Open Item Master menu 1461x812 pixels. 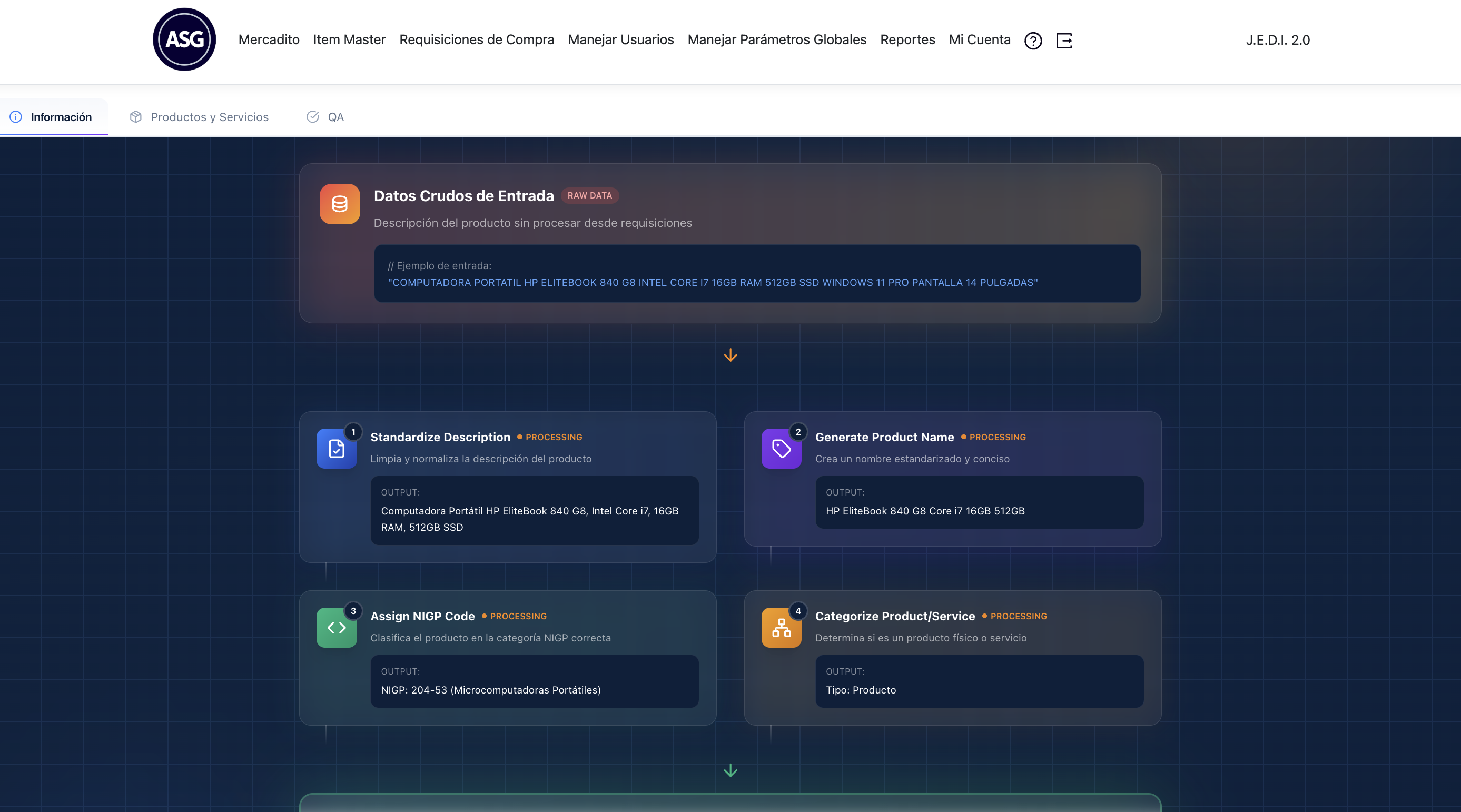click(x=349, y=39)
